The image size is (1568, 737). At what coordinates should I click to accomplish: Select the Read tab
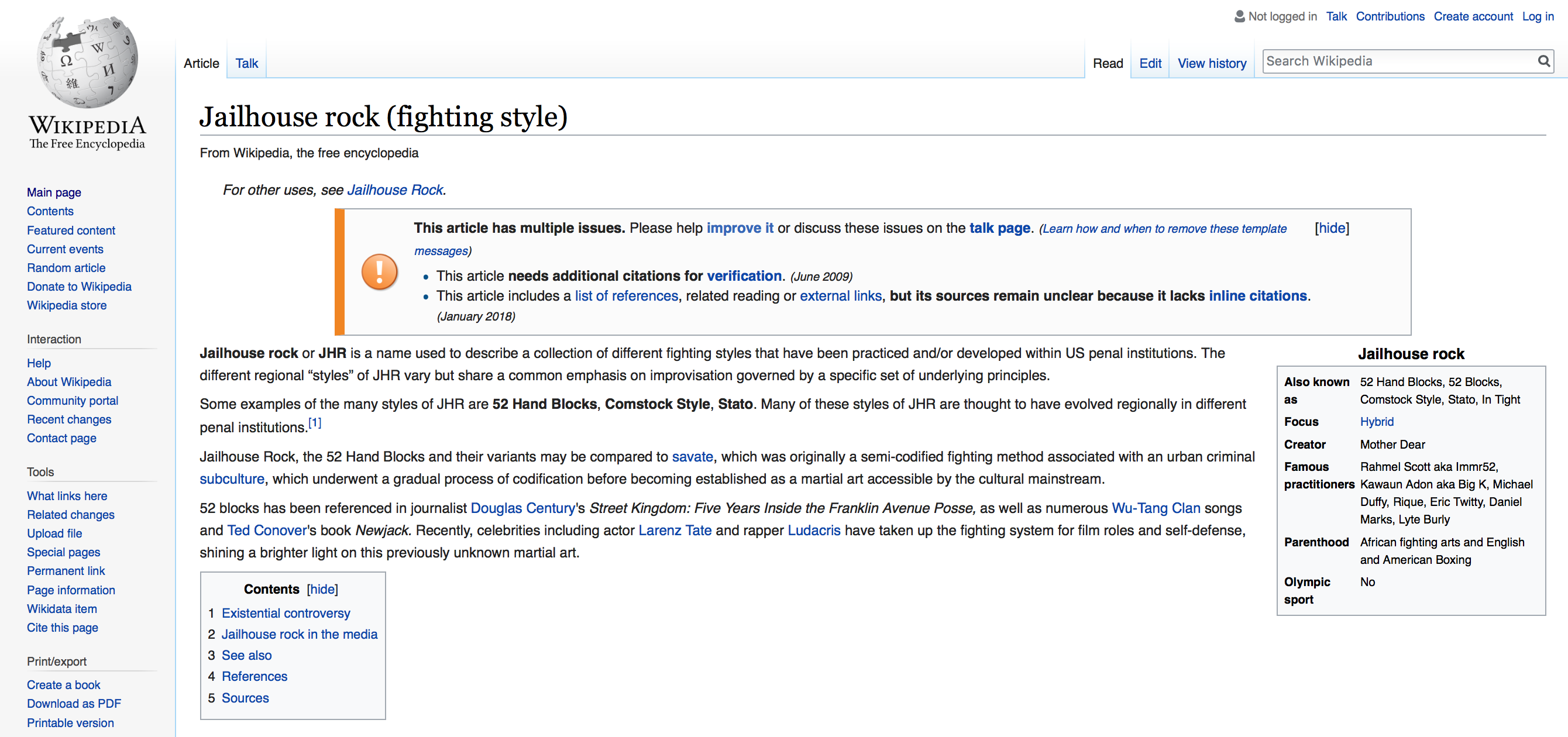tap(1107, 63)
